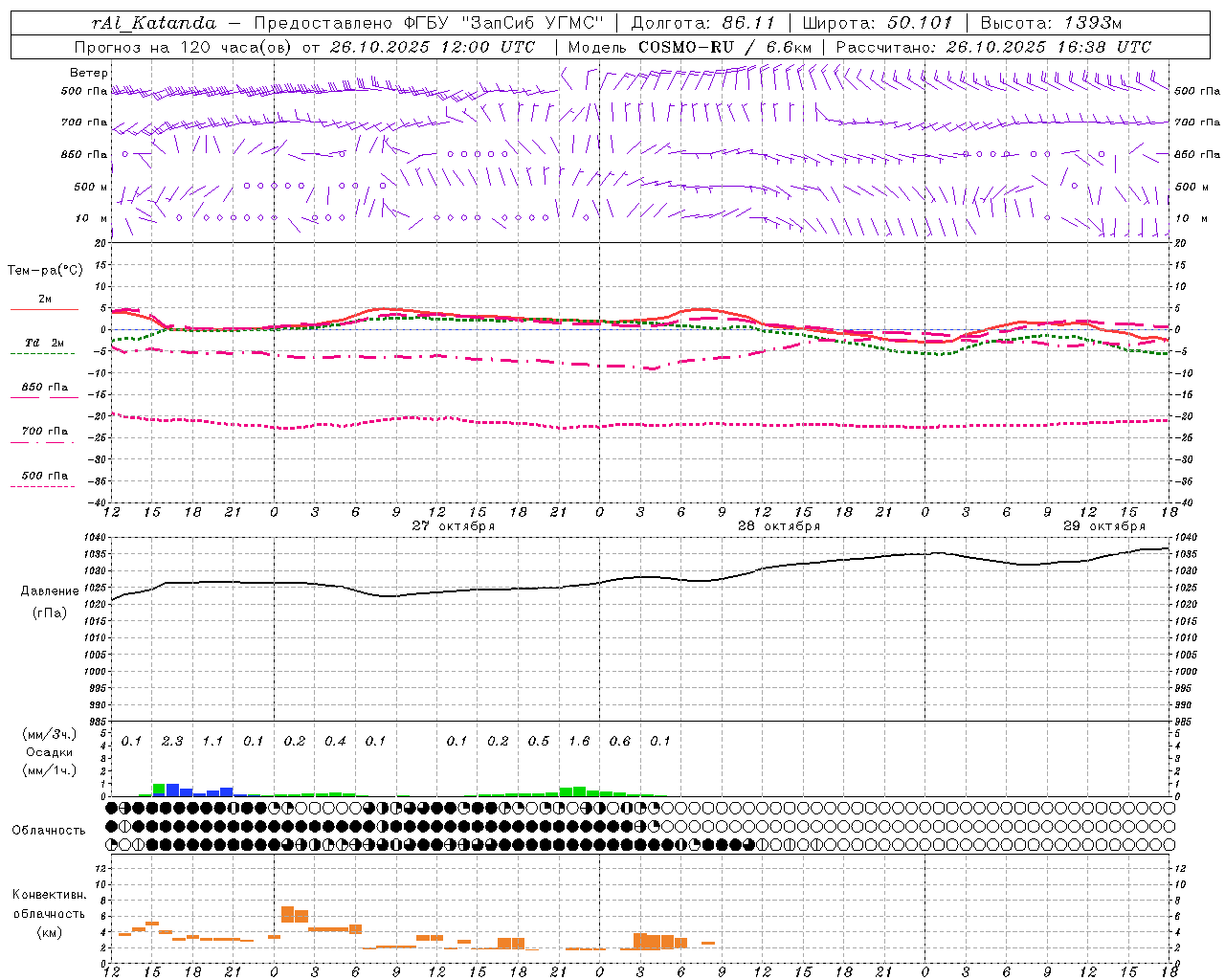
Task: Click the tallest orange convective cloud bar
Action: click(x=287, y=914)
